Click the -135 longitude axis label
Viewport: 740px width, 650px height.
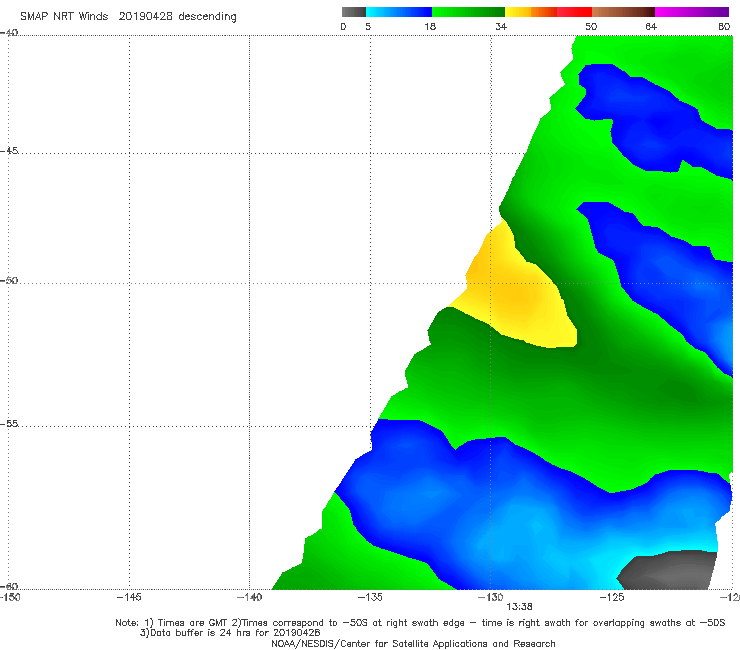pos(370,598)
